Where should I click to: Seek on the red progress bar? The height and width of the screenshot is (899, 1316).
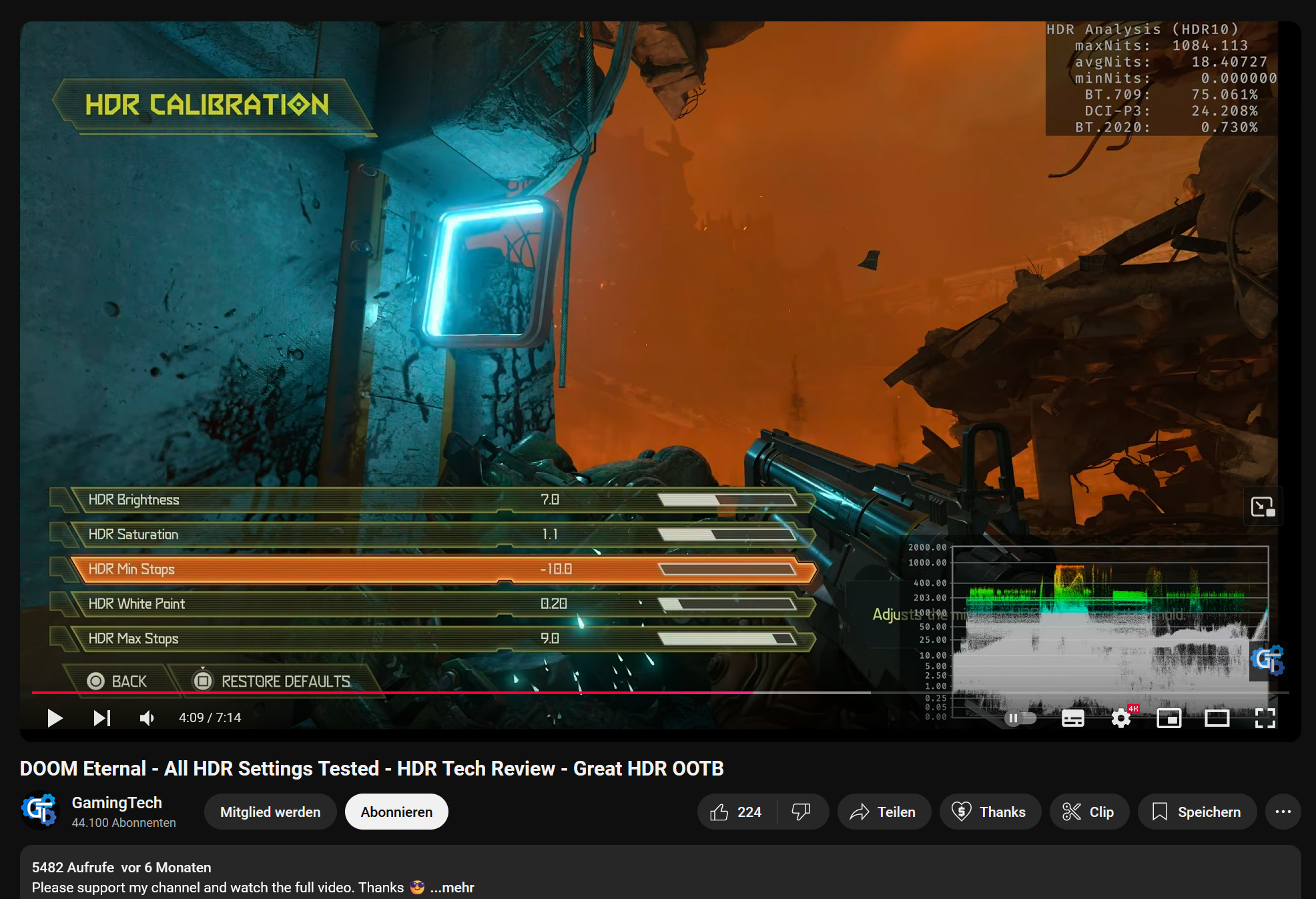[x=400, y=693]
